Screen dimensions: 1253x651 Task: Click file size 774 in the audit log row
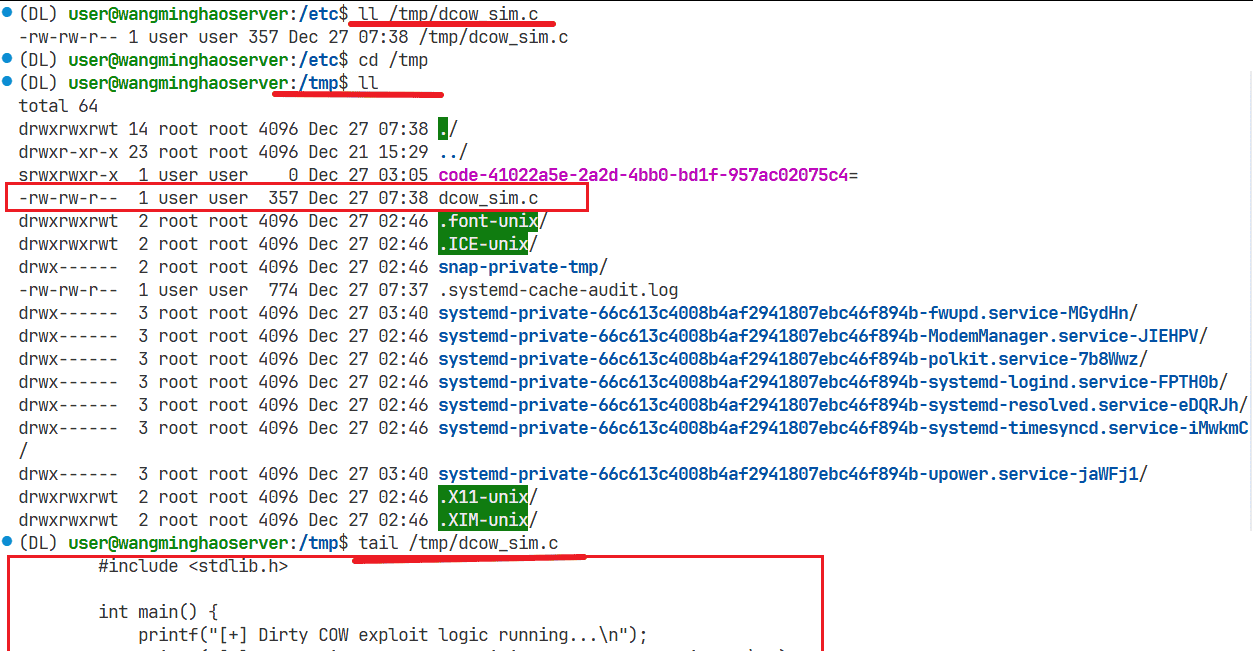283,290
